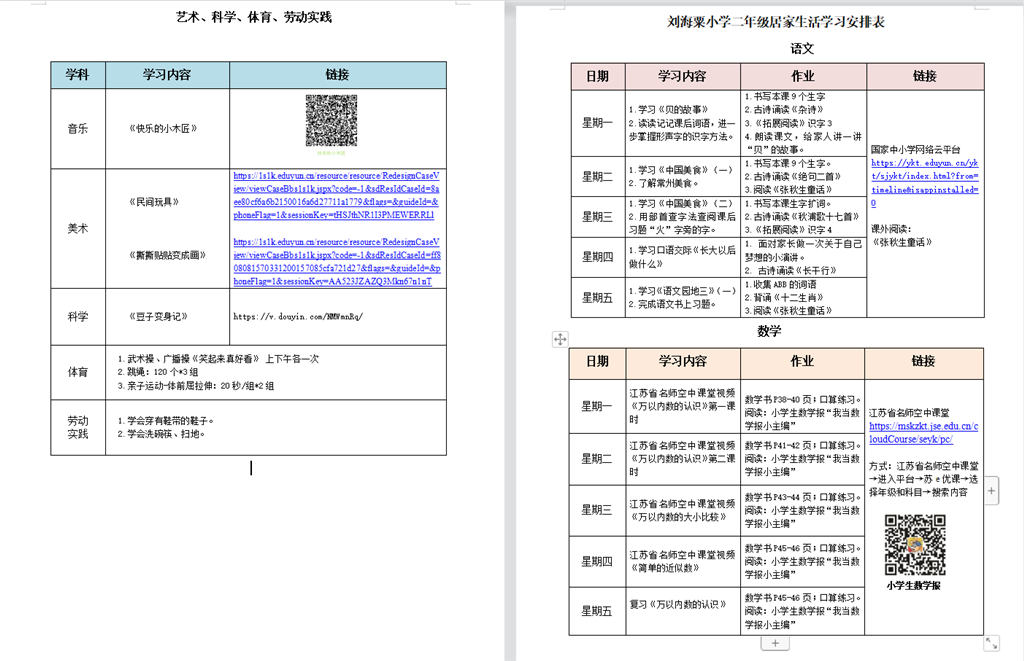Click the title 刘海粟小学二年级居家生活学习安排表
The image size is (1024, 661).
click(x=776, y=22)
